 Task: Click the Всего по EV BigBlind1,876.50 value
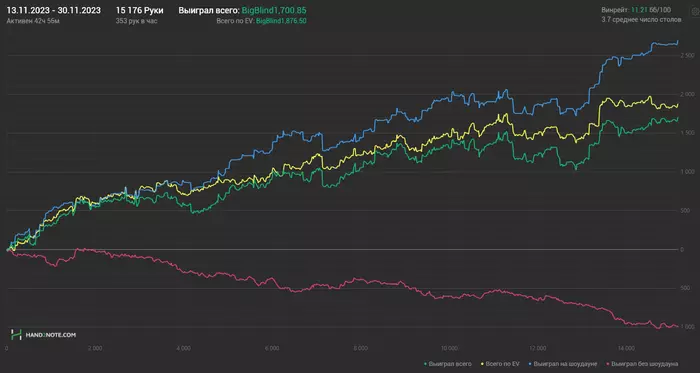tap(281, 21)
